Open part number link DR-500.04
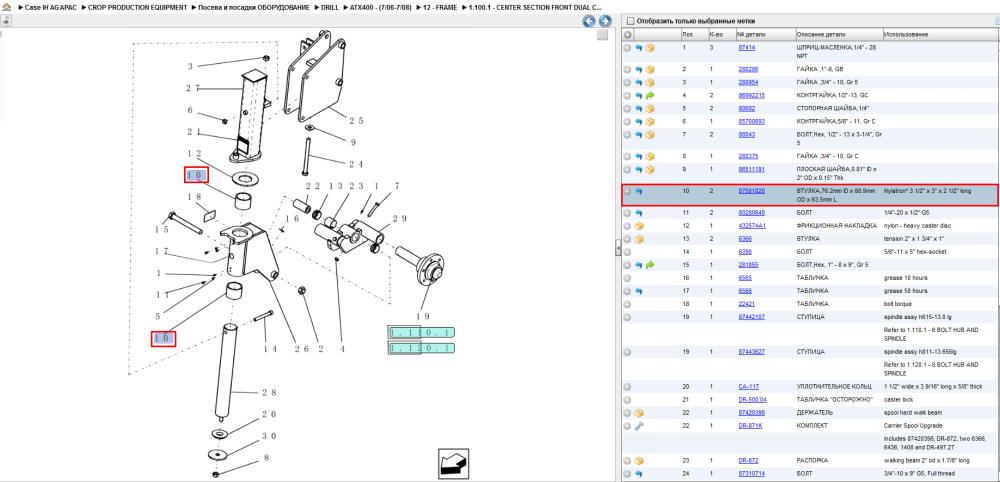This screenshot has width=1000, height=482. [x=752, y=399]
